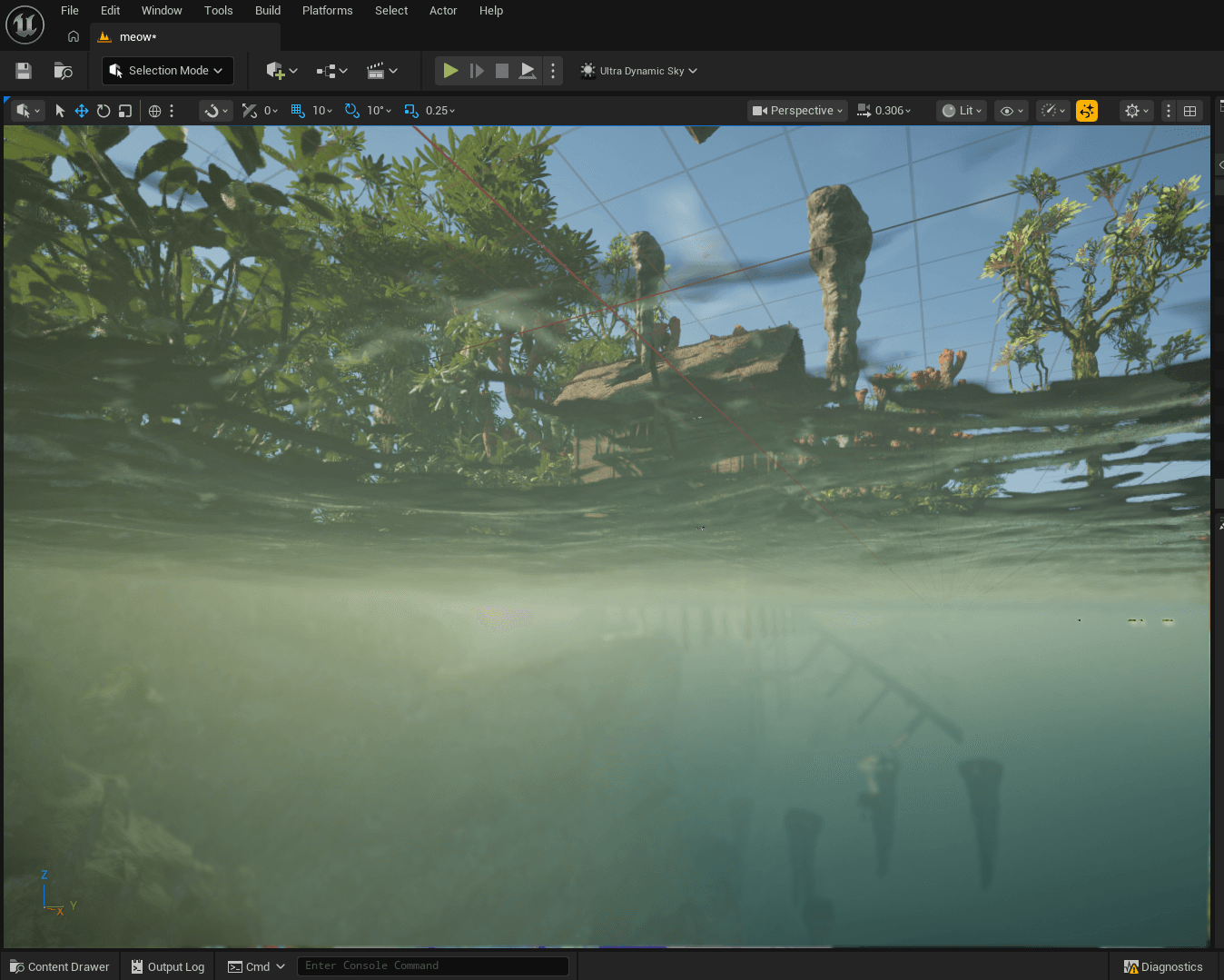1224x980 pixels.
Task: Click the Unreal Engine logo icon
Action: click(25, 25)
